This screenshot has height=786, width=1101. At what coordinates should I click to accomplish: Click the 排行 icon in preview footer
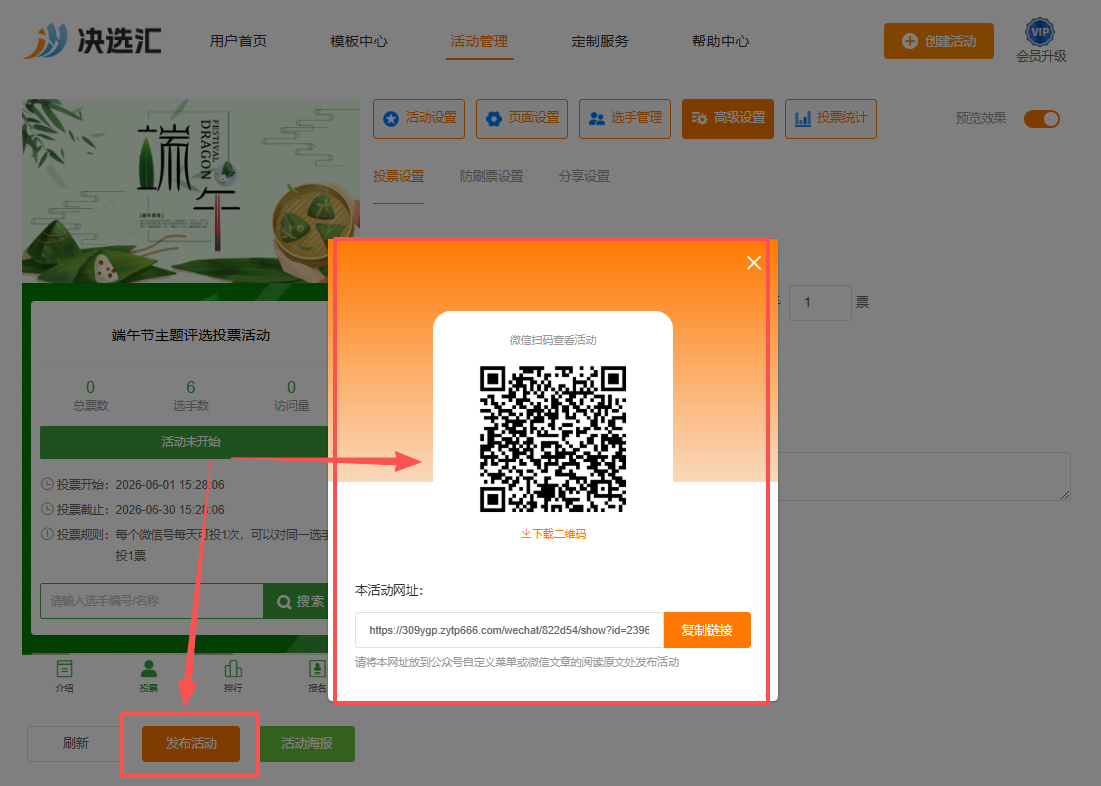click(x=233, y=676)
